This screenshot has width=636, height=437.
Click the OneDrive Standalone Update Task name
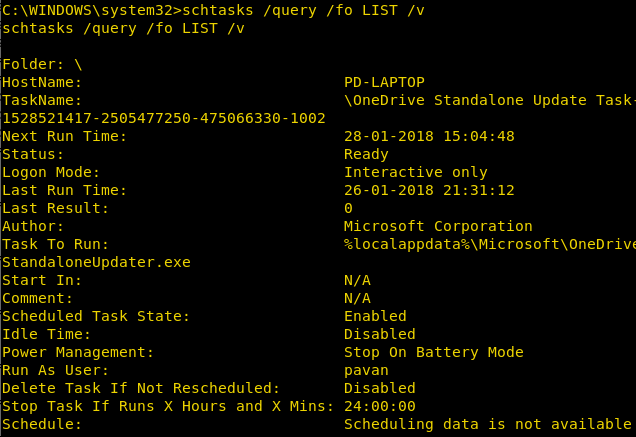(x=490, y=100)
